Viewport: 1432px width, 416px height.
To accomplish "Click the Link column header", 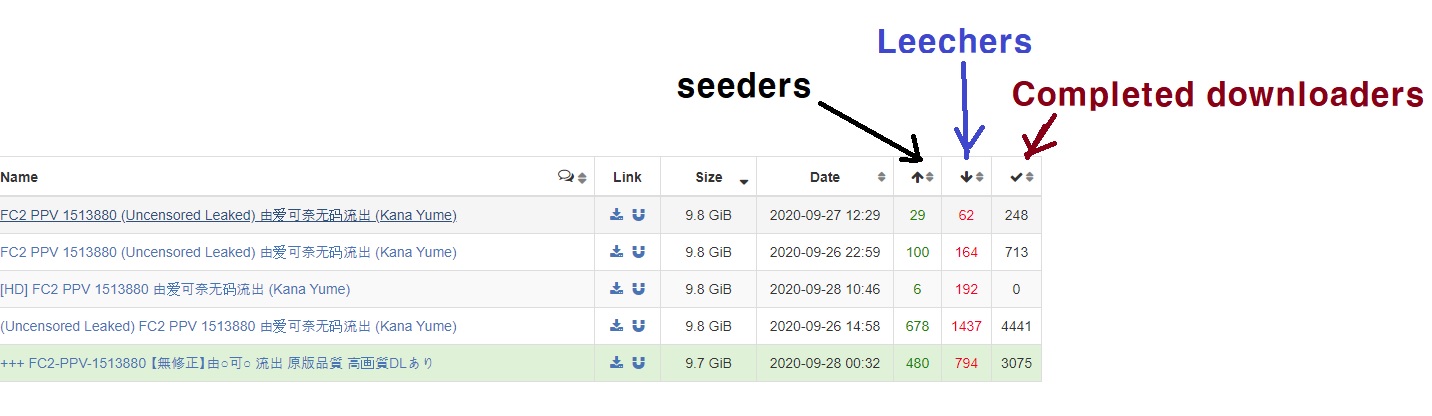I will pos(627,177).
